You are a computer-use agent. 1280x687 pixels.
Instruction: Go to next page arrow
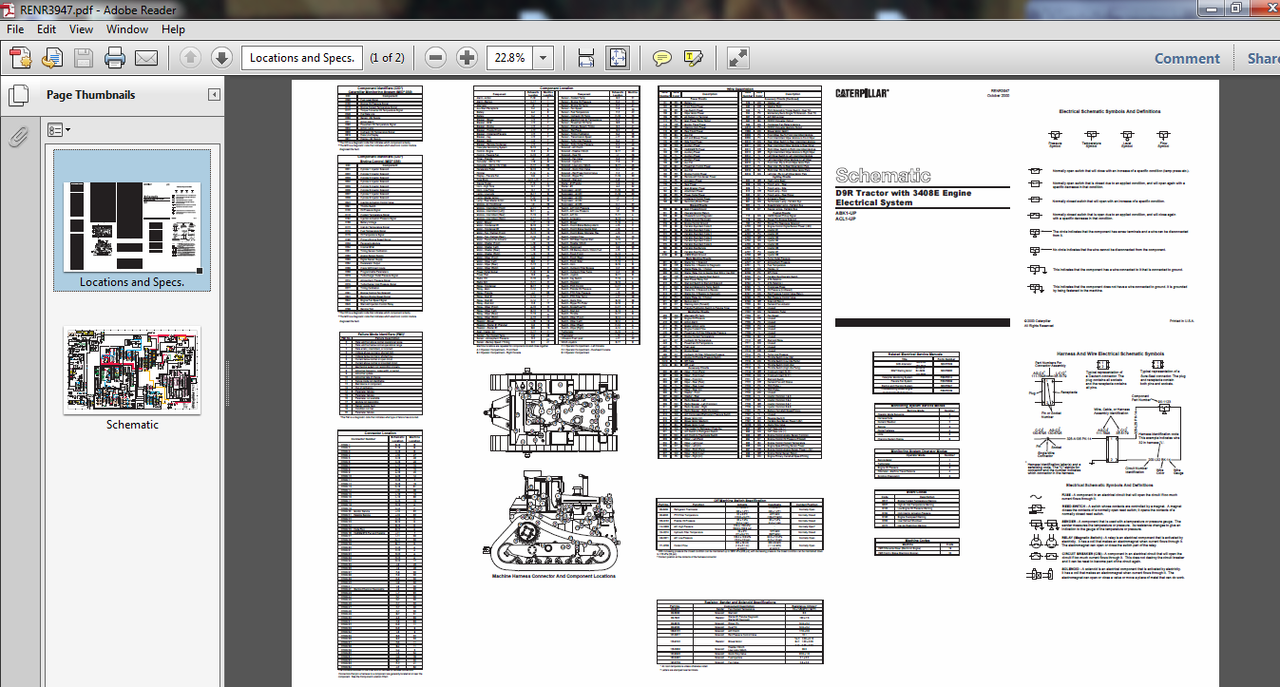[221, 58]
